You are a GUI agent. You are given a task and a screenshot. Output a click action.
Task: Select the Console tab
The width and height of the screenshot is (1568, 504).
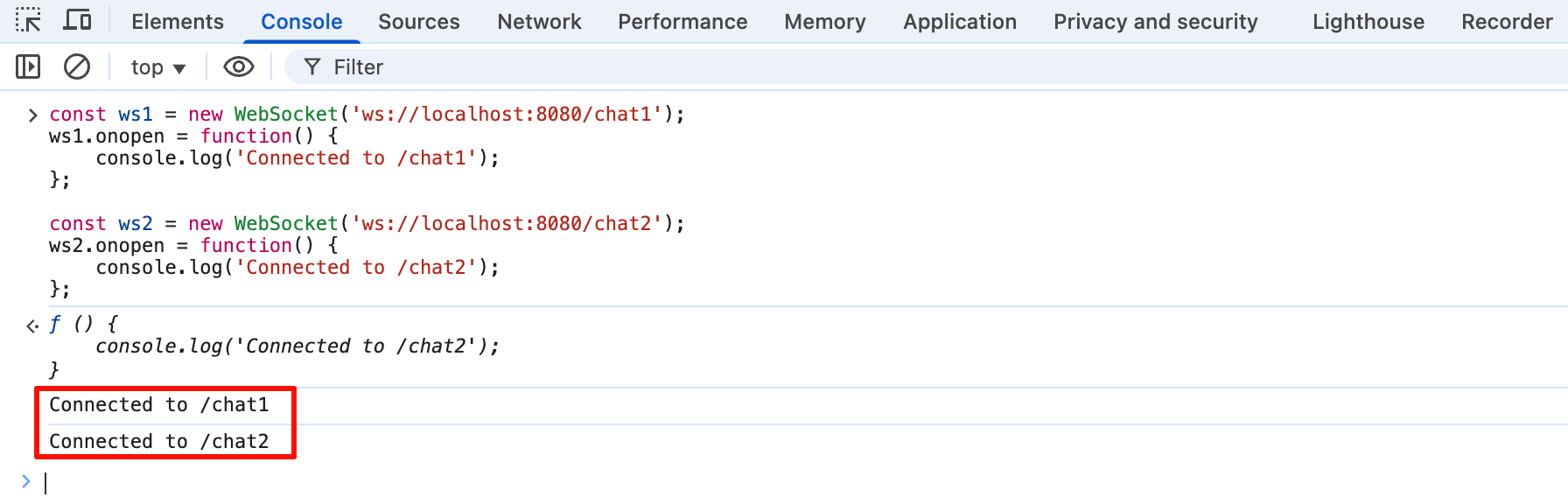pyautogui.click(x=302, y=22)
